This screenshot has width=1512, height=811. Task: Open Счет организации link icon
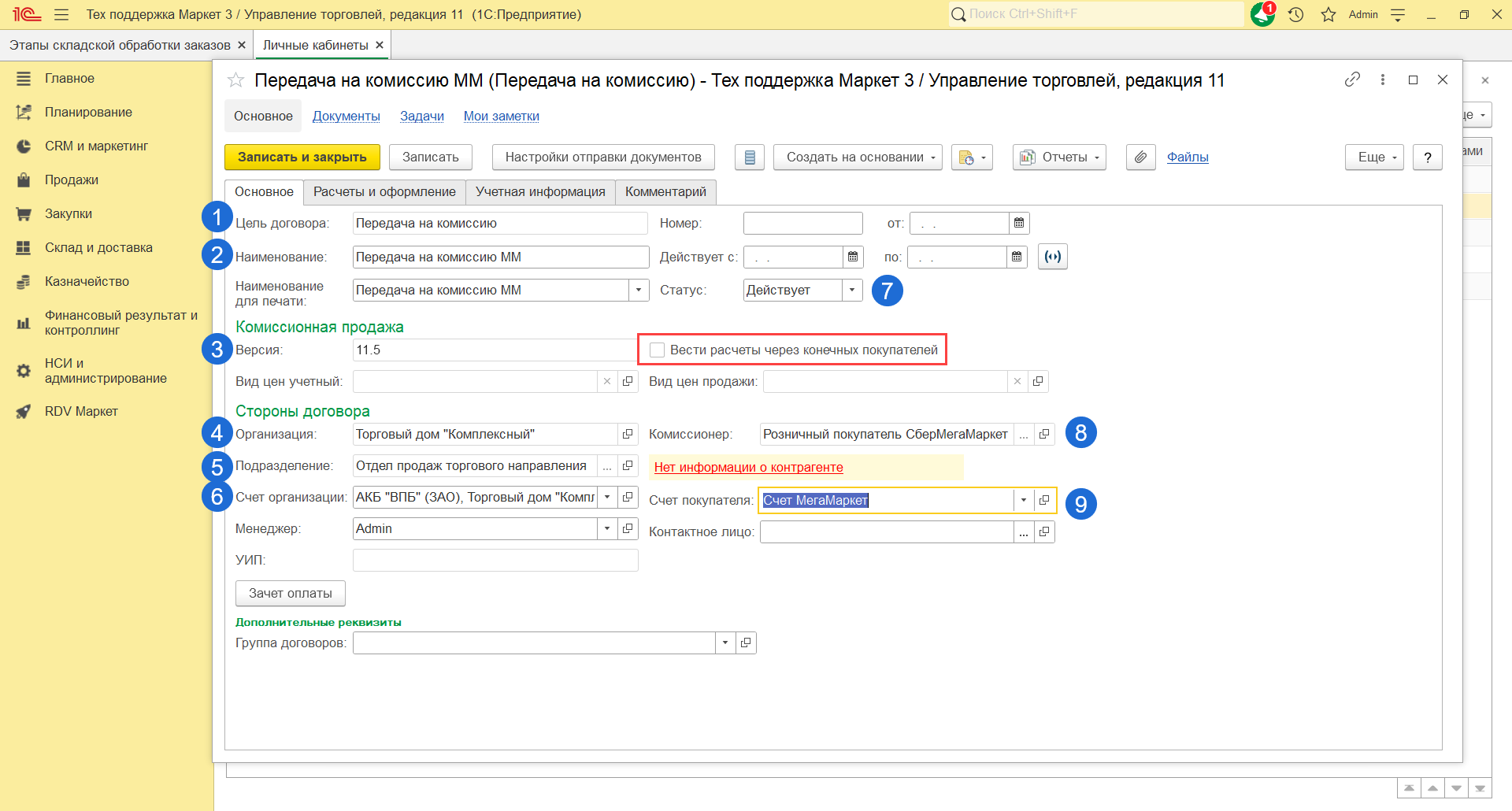(628, 498)
